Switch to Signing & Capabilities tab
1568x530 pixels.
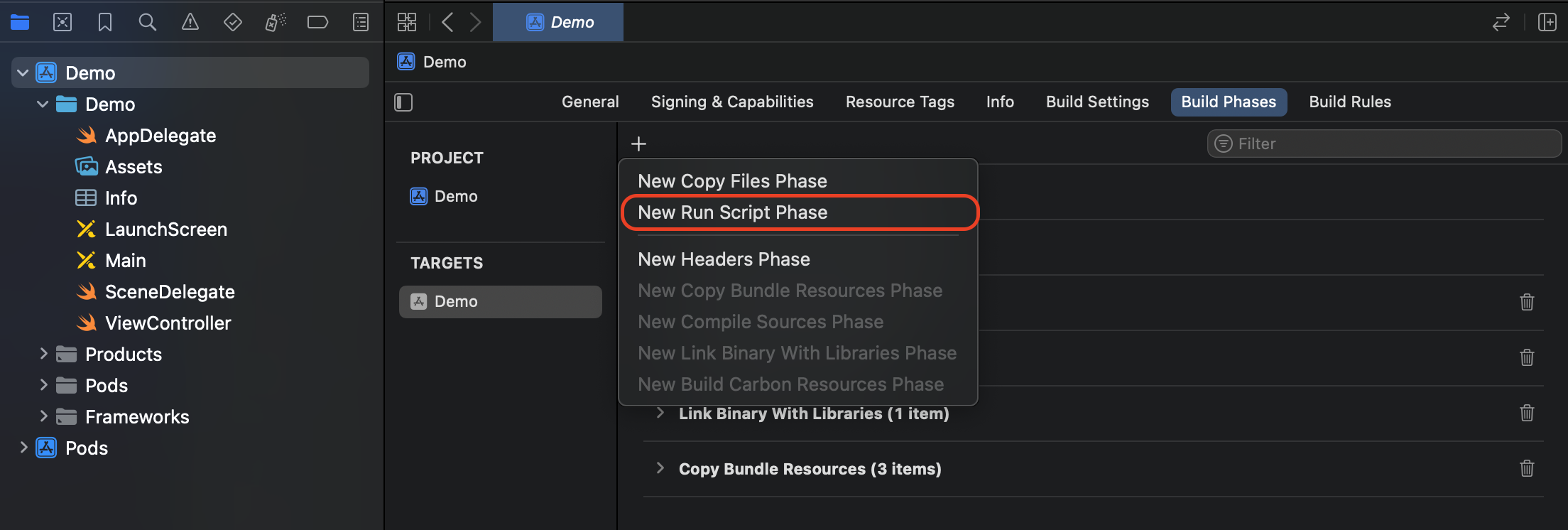pos(732,102)
